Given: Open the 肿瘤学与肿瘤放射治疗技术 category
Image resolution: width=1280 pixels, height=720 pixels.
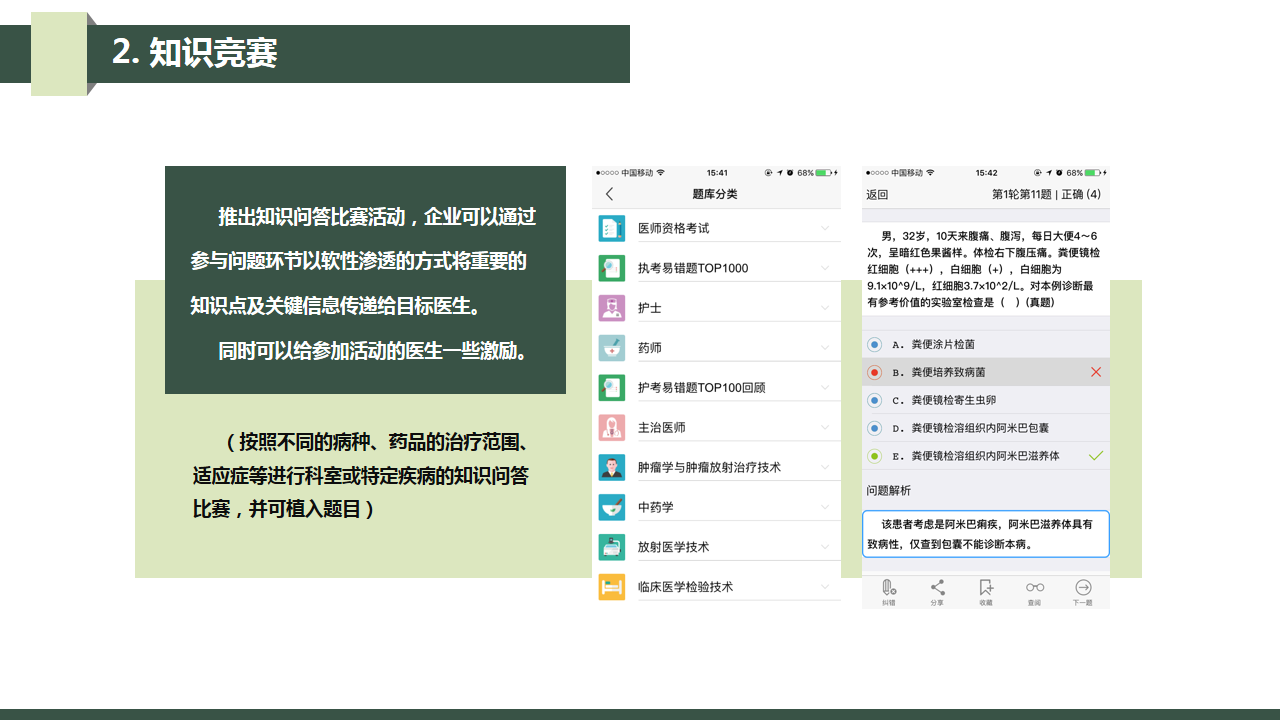Looking at the screenshot, I should click(x=709, y=467).
